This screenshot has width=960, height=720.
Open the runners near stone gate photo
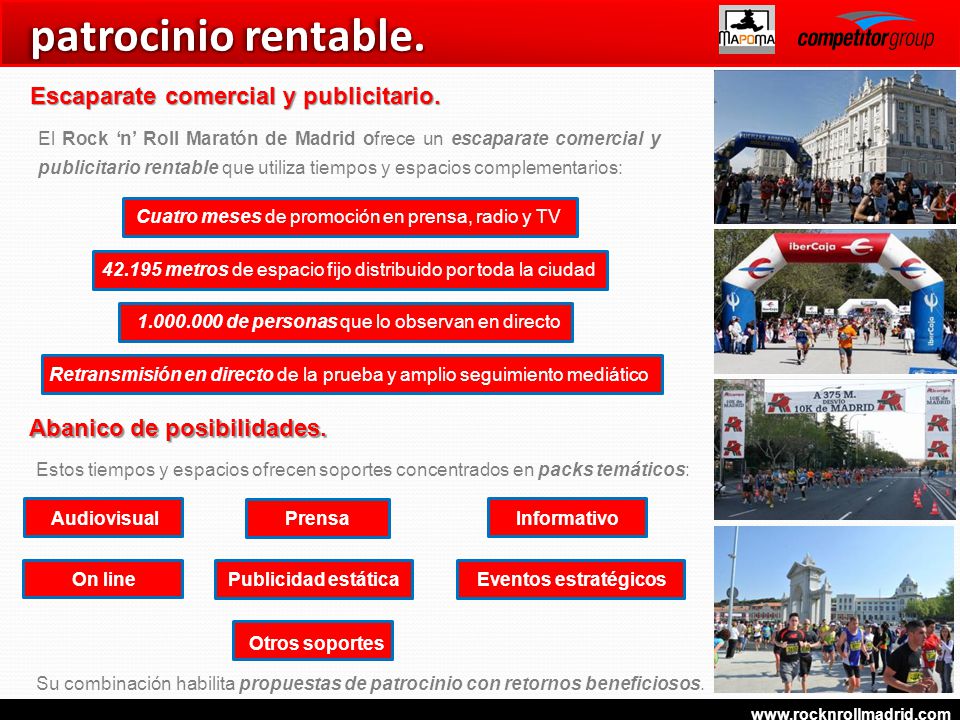coord(834,609)
